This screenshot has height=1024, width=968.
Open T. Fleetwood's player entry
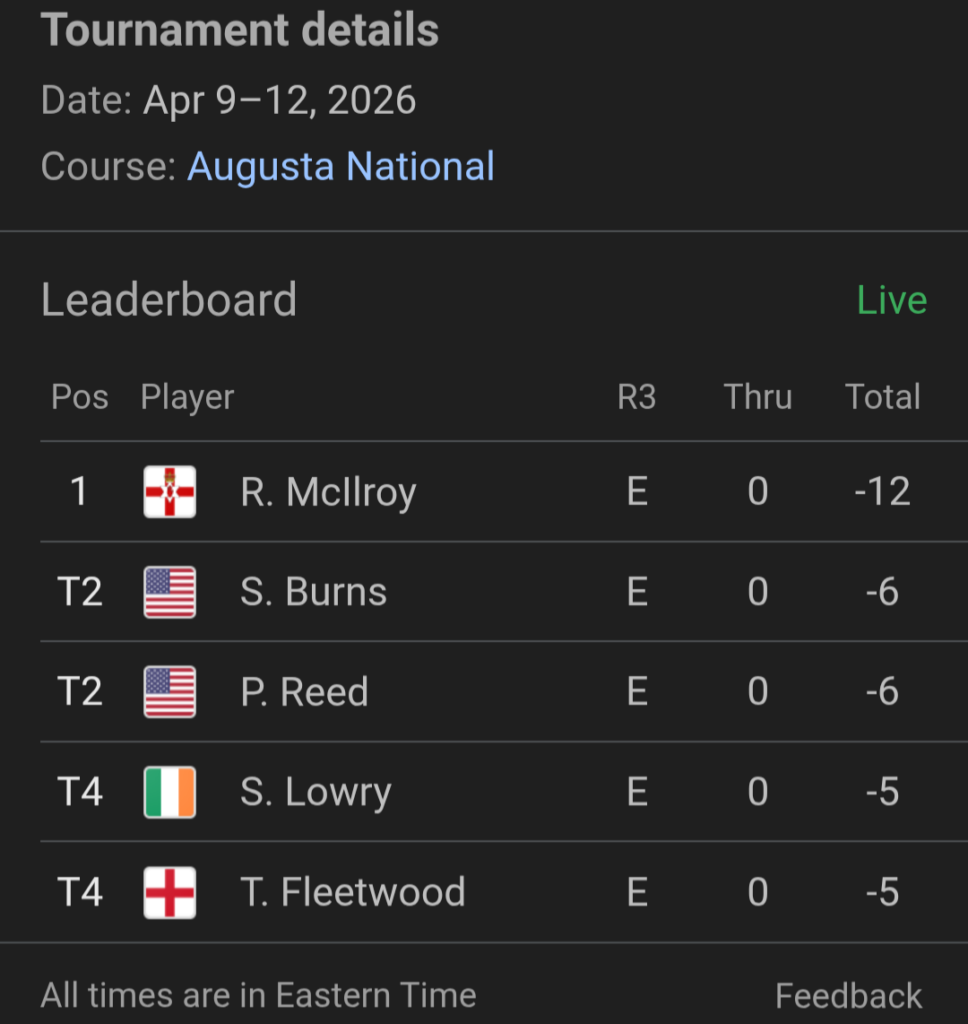coord(352,892)
